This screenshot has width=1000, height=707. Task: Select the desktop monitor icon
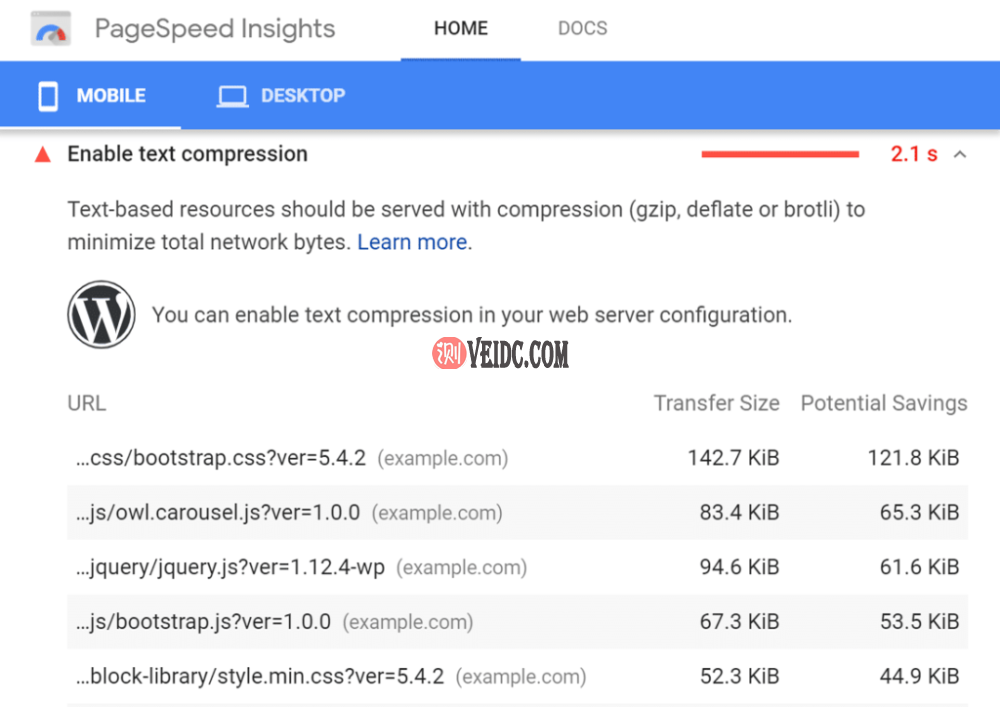[x=231, y=94]
